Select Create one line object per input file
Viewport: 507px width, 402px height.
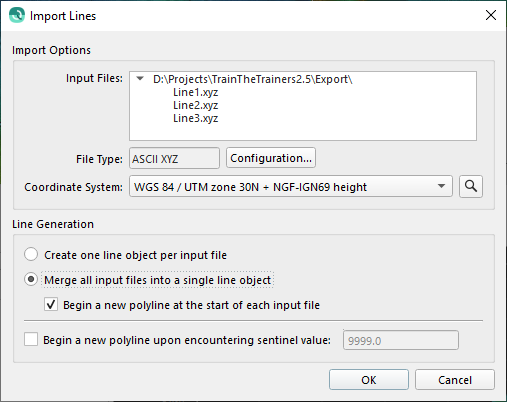(x=31, y=254)
